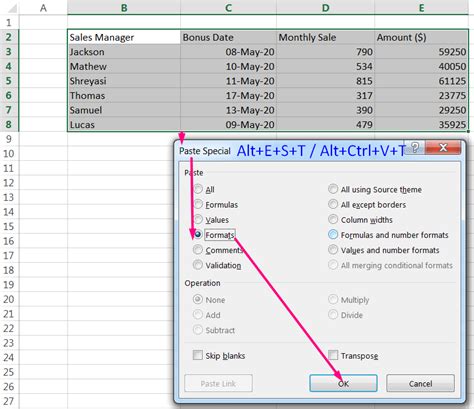Screen dimensions: 474x409
Task: Select the Column widths radio option
Action: (333, 219)
